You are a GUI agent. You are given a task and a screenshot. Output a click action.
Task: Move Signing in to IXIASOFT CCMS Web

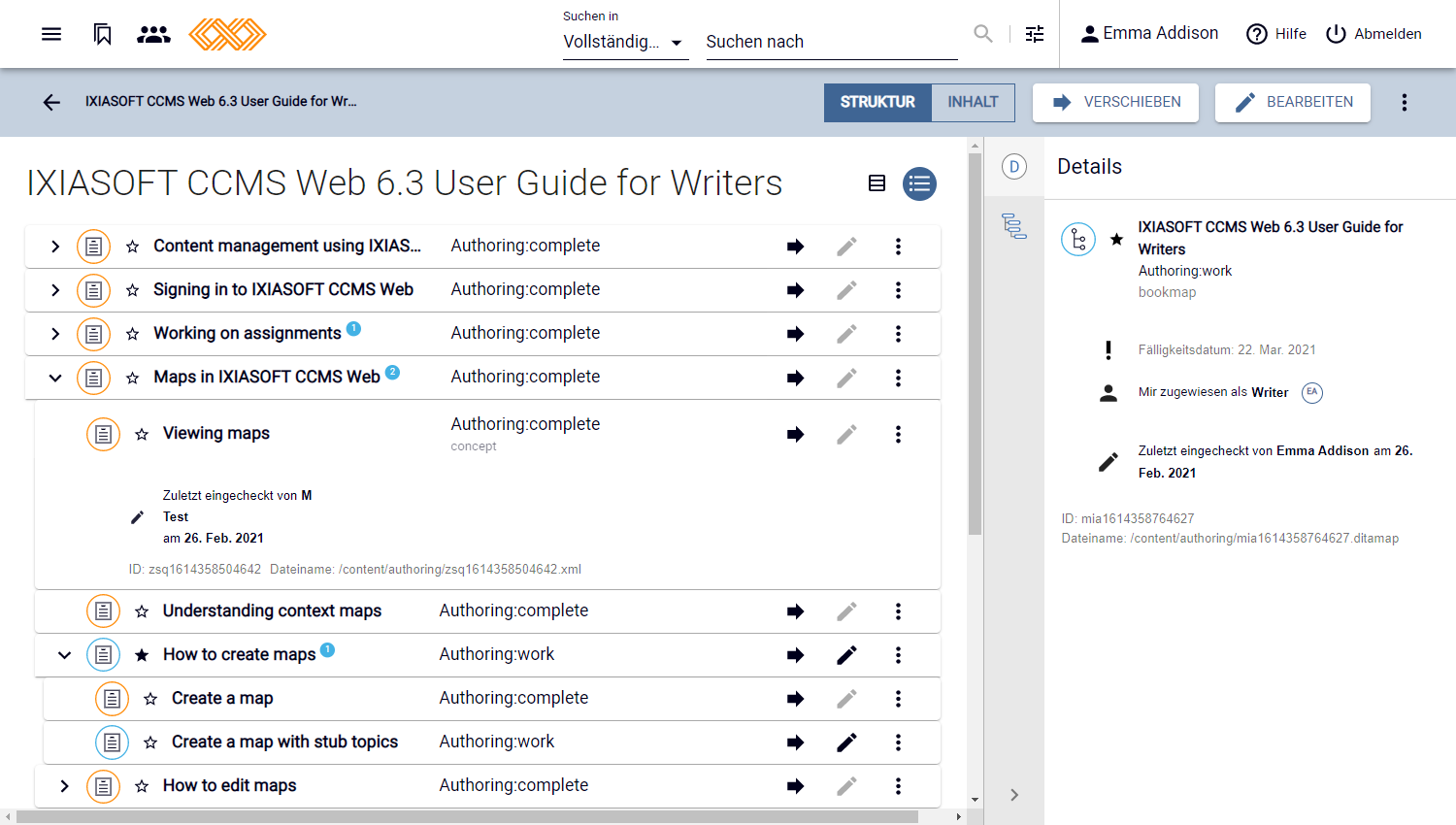pyautogui.click(x=796, y=290)
